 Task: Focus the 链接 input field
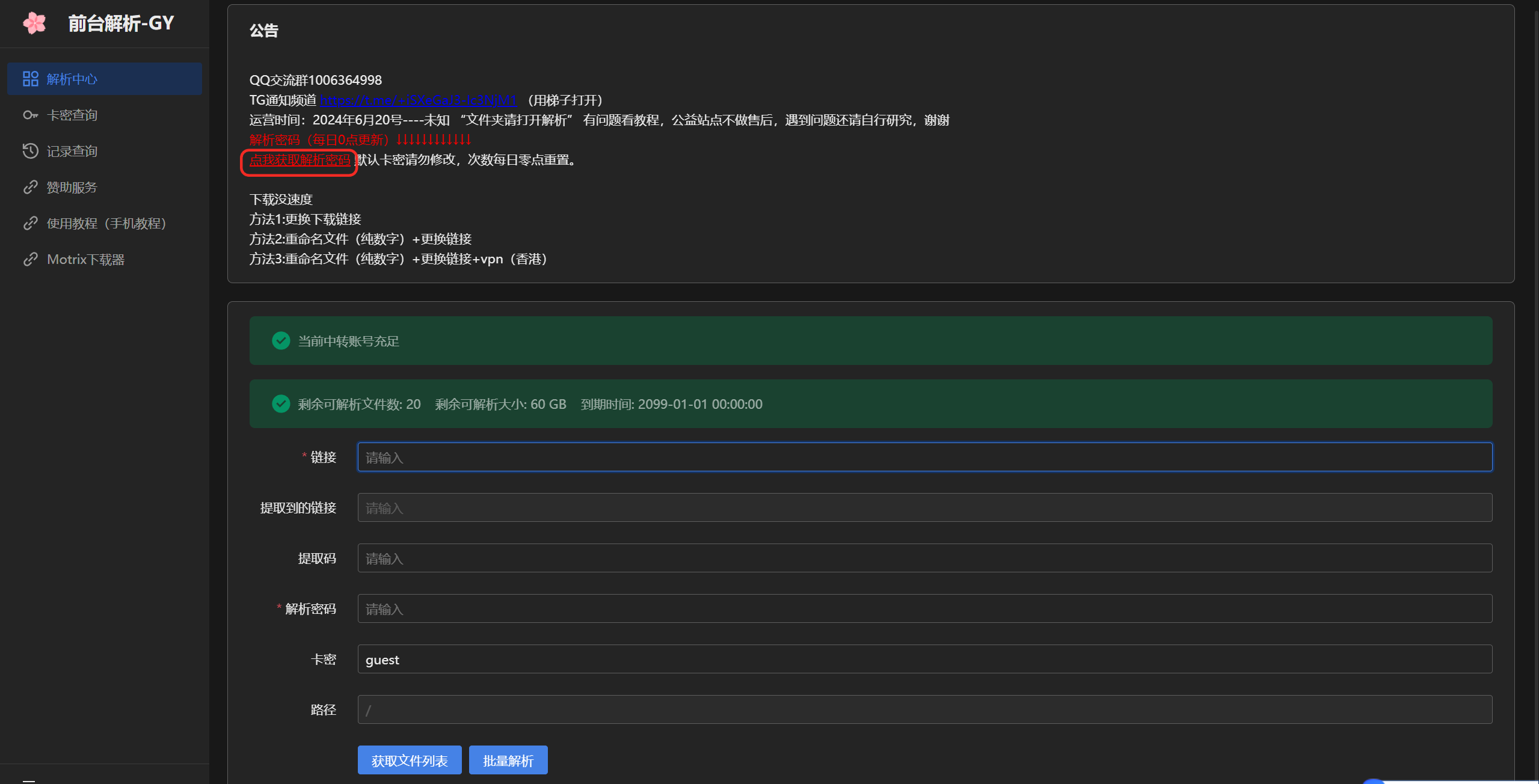click(x=924, y=457)
